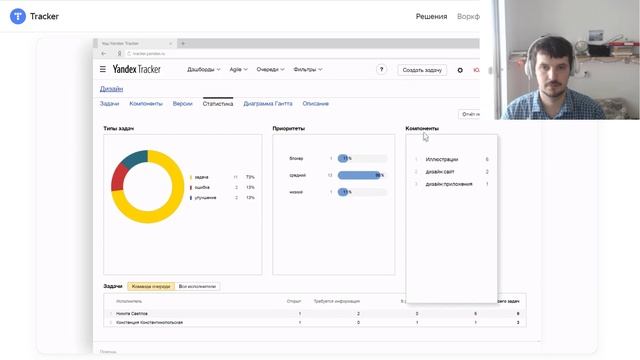Click the ошибка legend label
The width and height of the screenshot is (640, 360).
pyautogui.click(x=202, y=187)
